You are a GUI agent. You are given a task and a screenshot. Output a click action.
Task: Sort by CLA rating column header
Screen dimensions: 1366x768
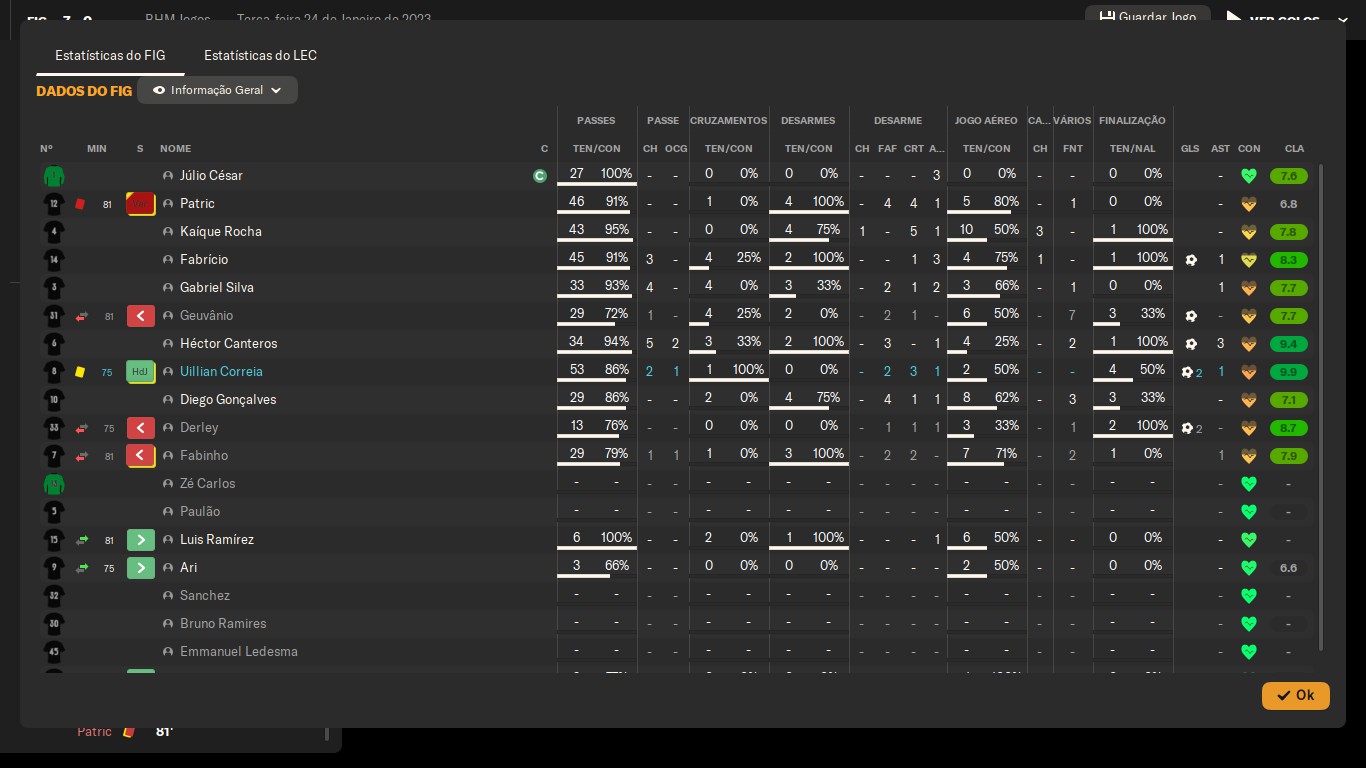tap(1294, 149)
